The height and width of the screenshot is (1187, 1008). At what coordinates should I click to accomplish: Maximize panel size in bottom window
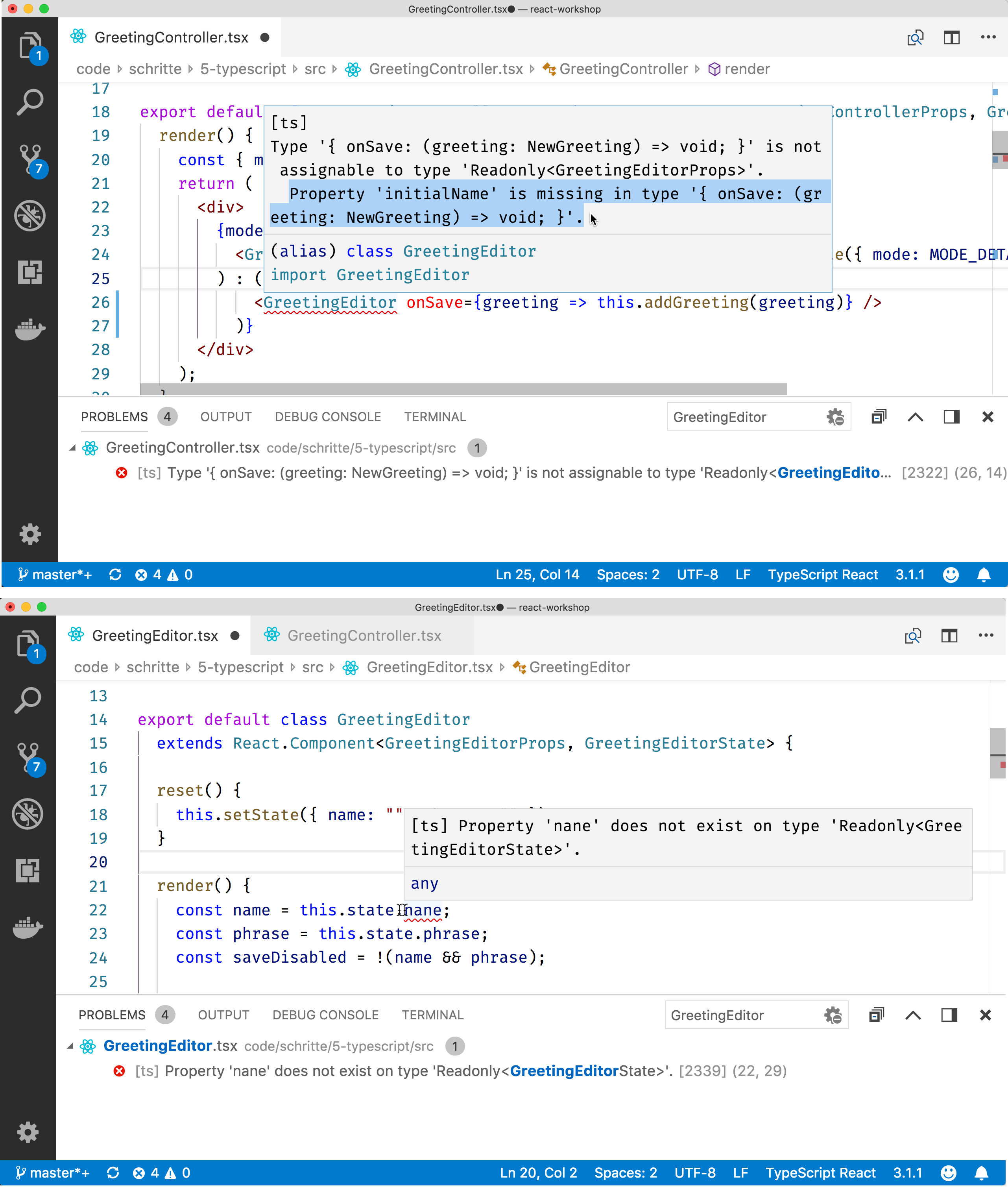tap(912, 1015)
